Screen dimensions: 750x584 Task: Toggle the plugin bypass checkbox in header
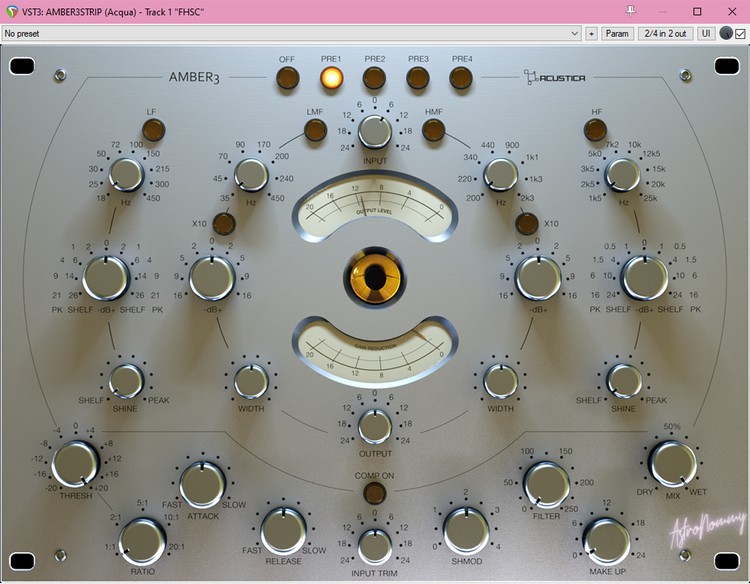pos(740,33)
